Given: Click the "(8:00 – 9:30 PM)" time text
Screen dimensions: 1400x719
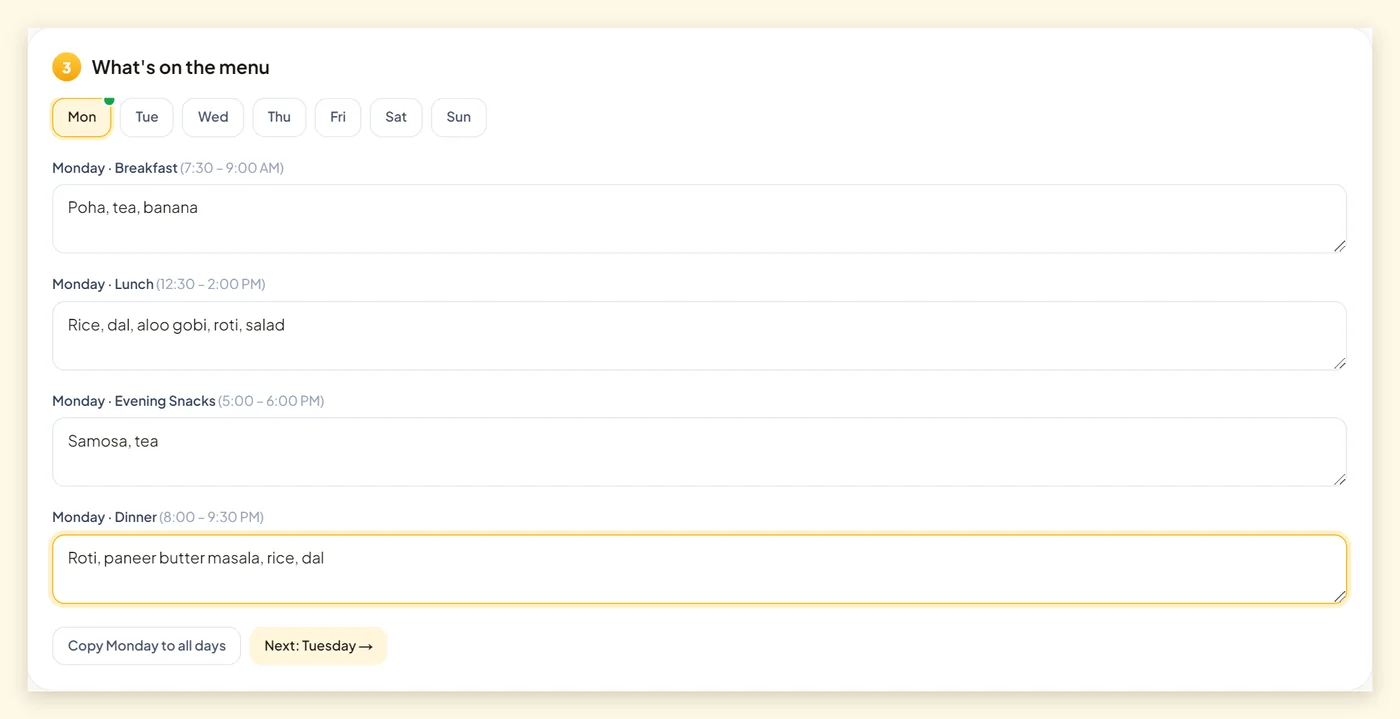Looking at the screenshot, I should [211, 517].
